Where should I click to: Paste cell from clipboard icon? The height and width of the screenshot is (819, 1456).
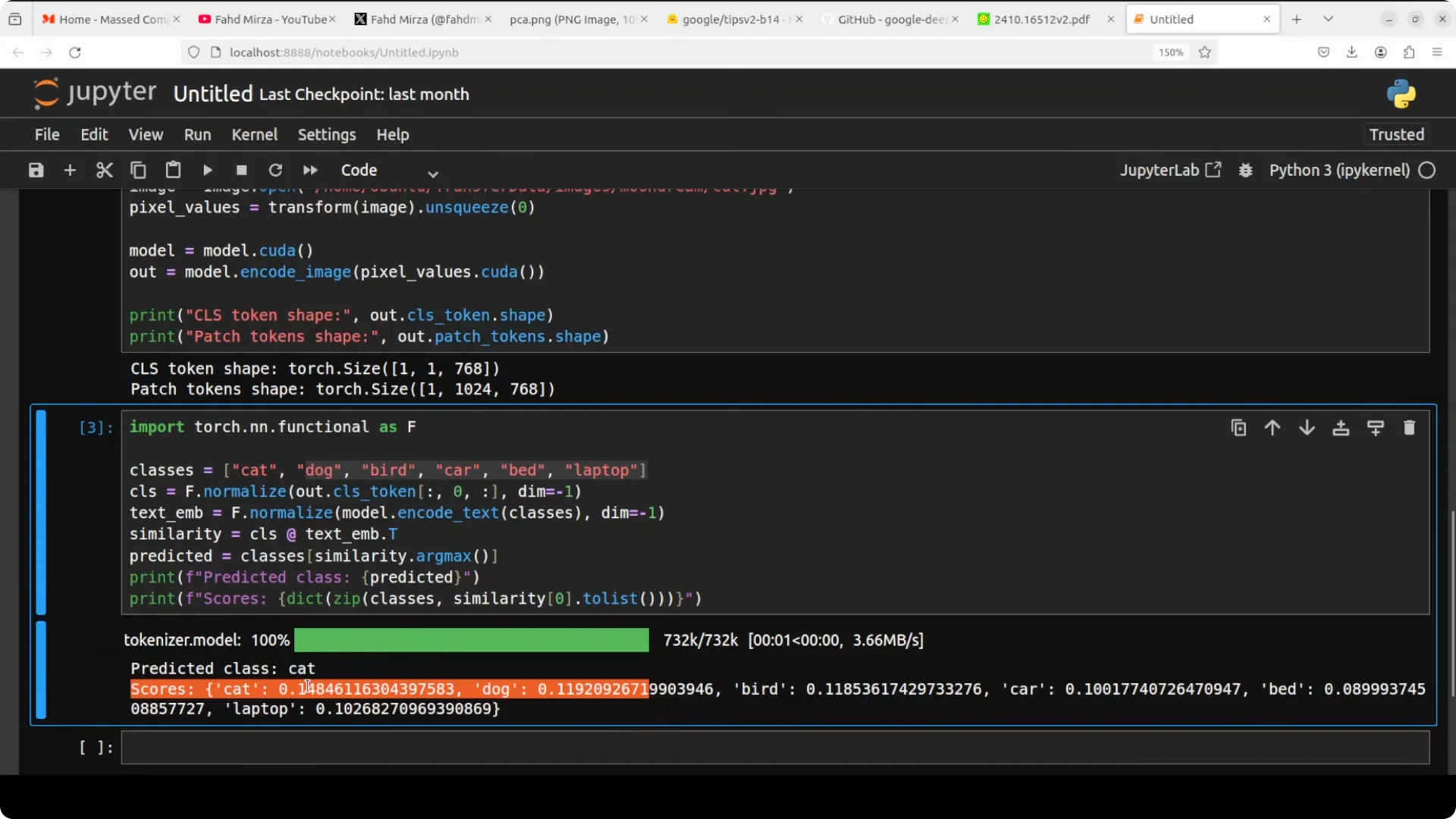tap(173, 170)
